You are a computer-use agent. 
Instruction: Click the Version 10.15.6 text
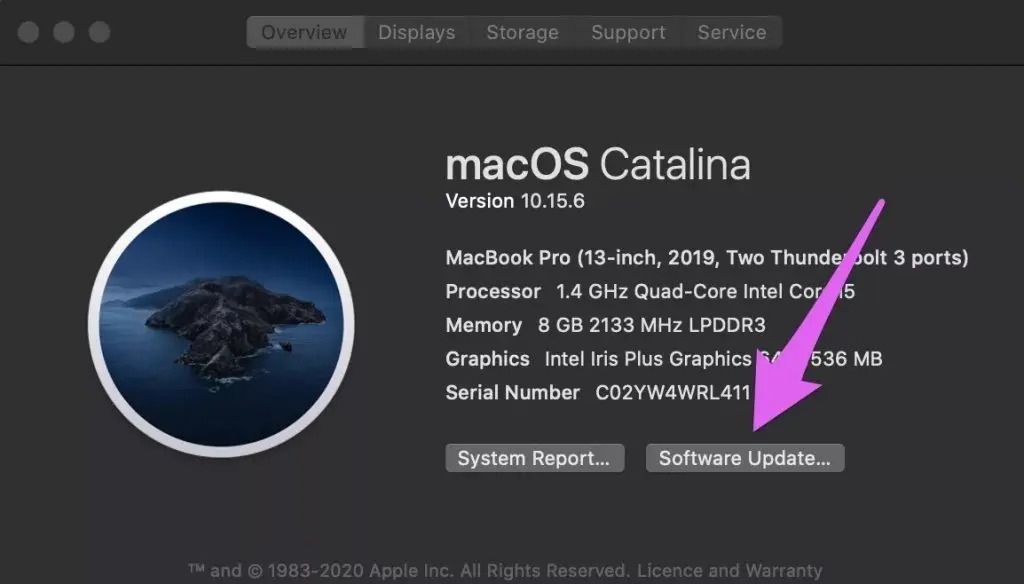point(515,200)
